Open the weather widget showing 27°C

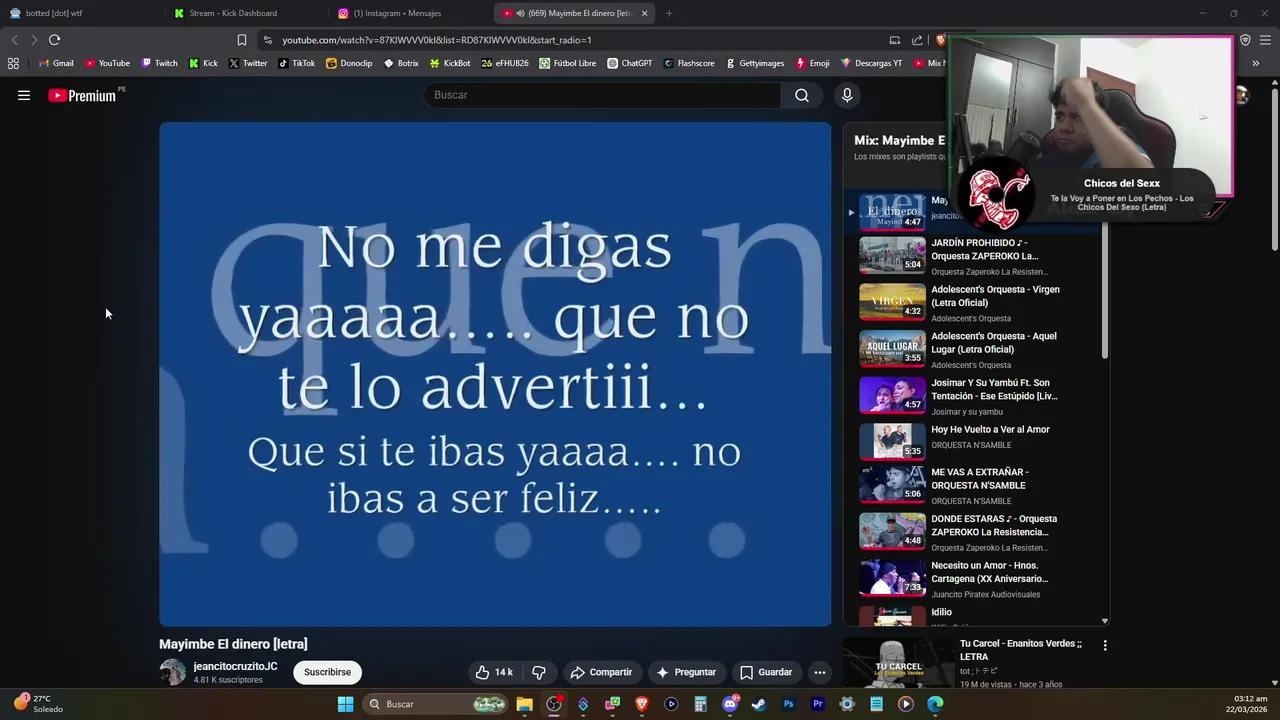(x=37, y=704)
